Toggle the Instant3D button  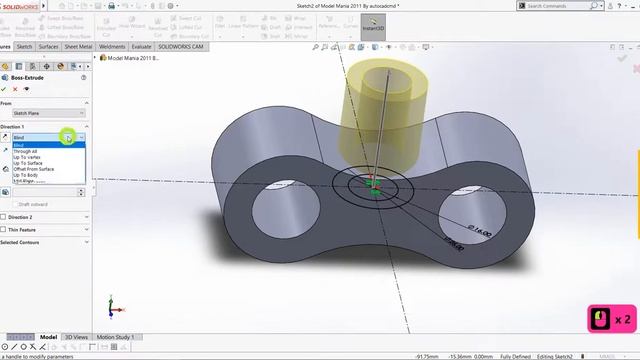point(373,27)
